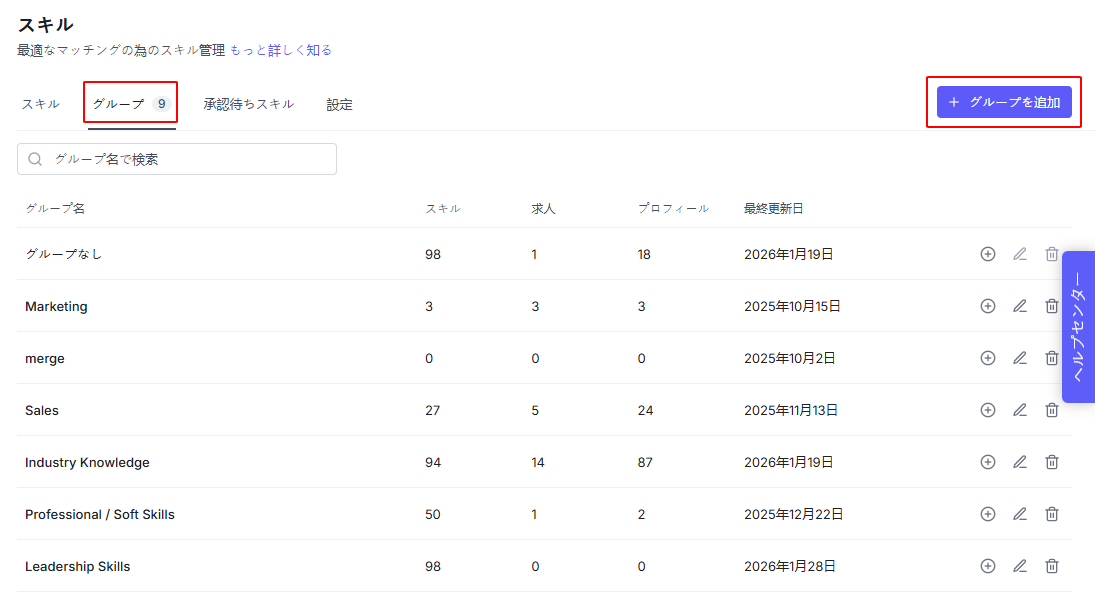Click date 2025年10月15日
This screenshot has width=1095, height=592.
(x=793, y=306)
